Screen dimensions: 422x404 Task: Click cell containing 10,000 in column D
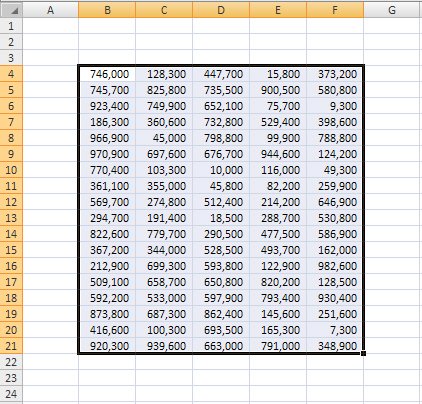point(221,170)
